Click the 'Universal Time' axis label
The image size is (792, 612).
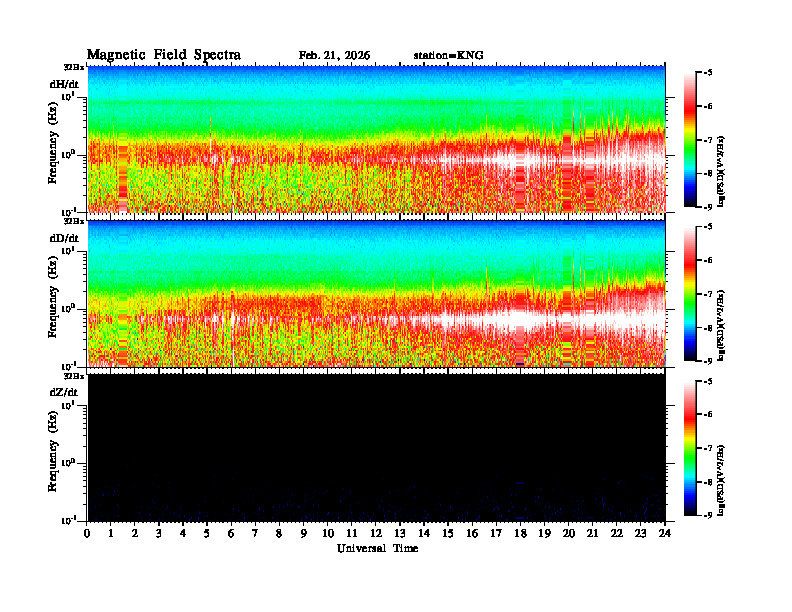coord(377,548)
